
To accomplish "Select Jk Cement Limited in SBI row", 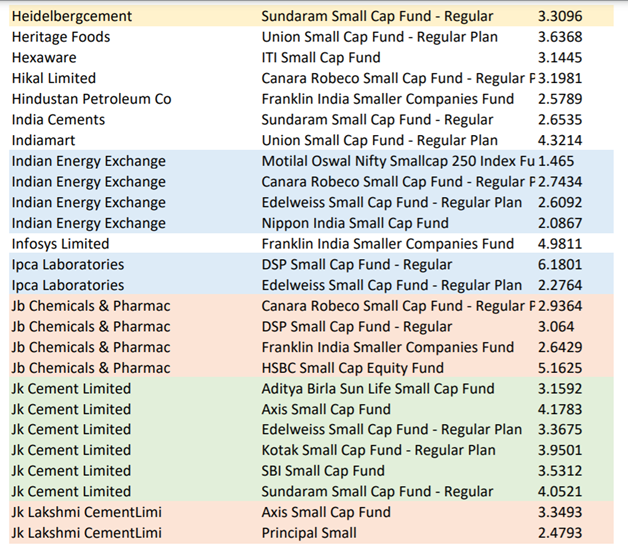I will point(71,471).
